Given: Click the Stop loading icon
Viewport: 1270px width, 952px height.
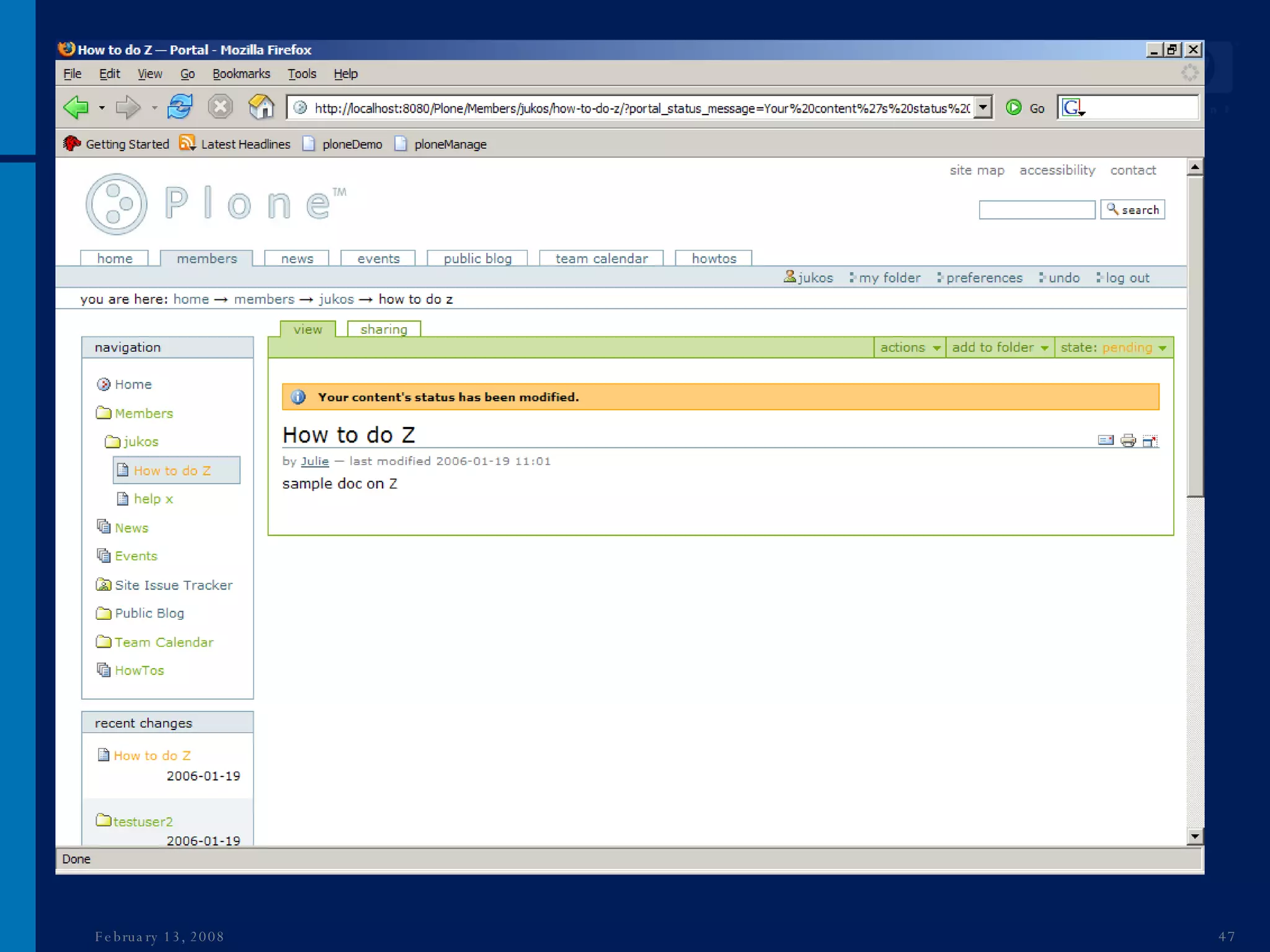Looking at the screenshot, I should (220, 107).
